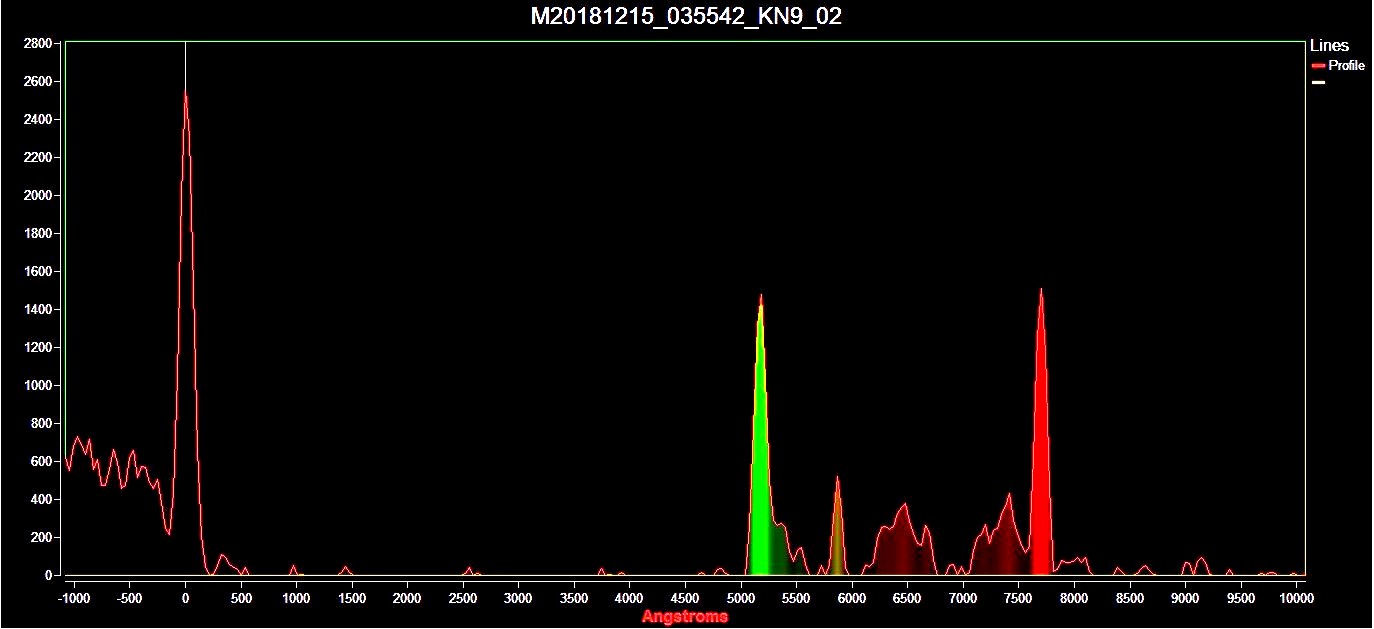This screenshot has height=629, width=1374.
Task: Click the white legend swatch below Profile
Action: [1318, 82]
